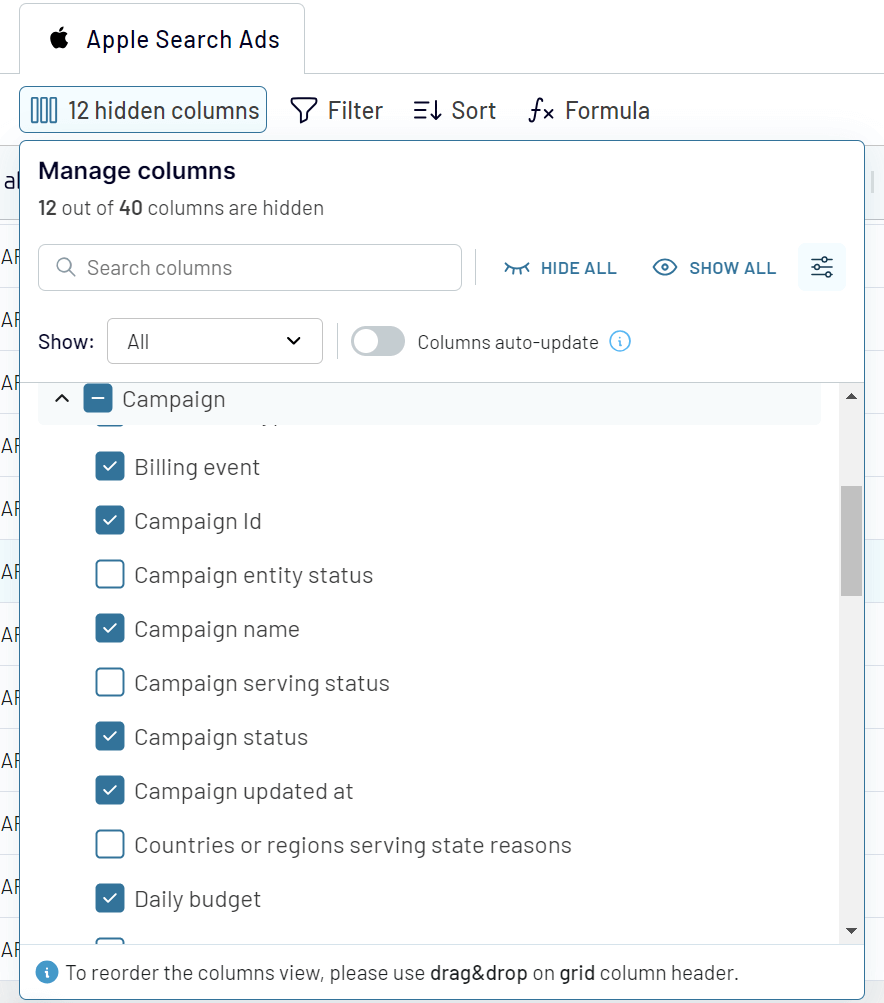
Task: Uncheck the Campaign name checkbox
Action: [x=110, y=628]
